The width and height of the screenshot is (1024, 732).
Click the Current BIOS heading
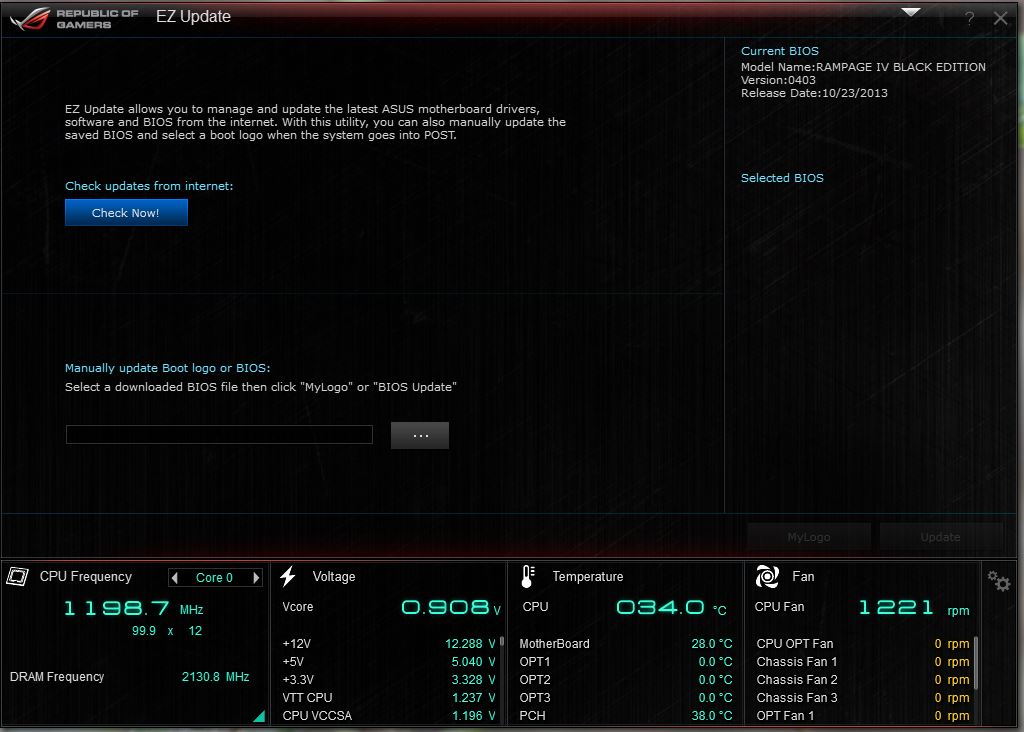[779, 51]
